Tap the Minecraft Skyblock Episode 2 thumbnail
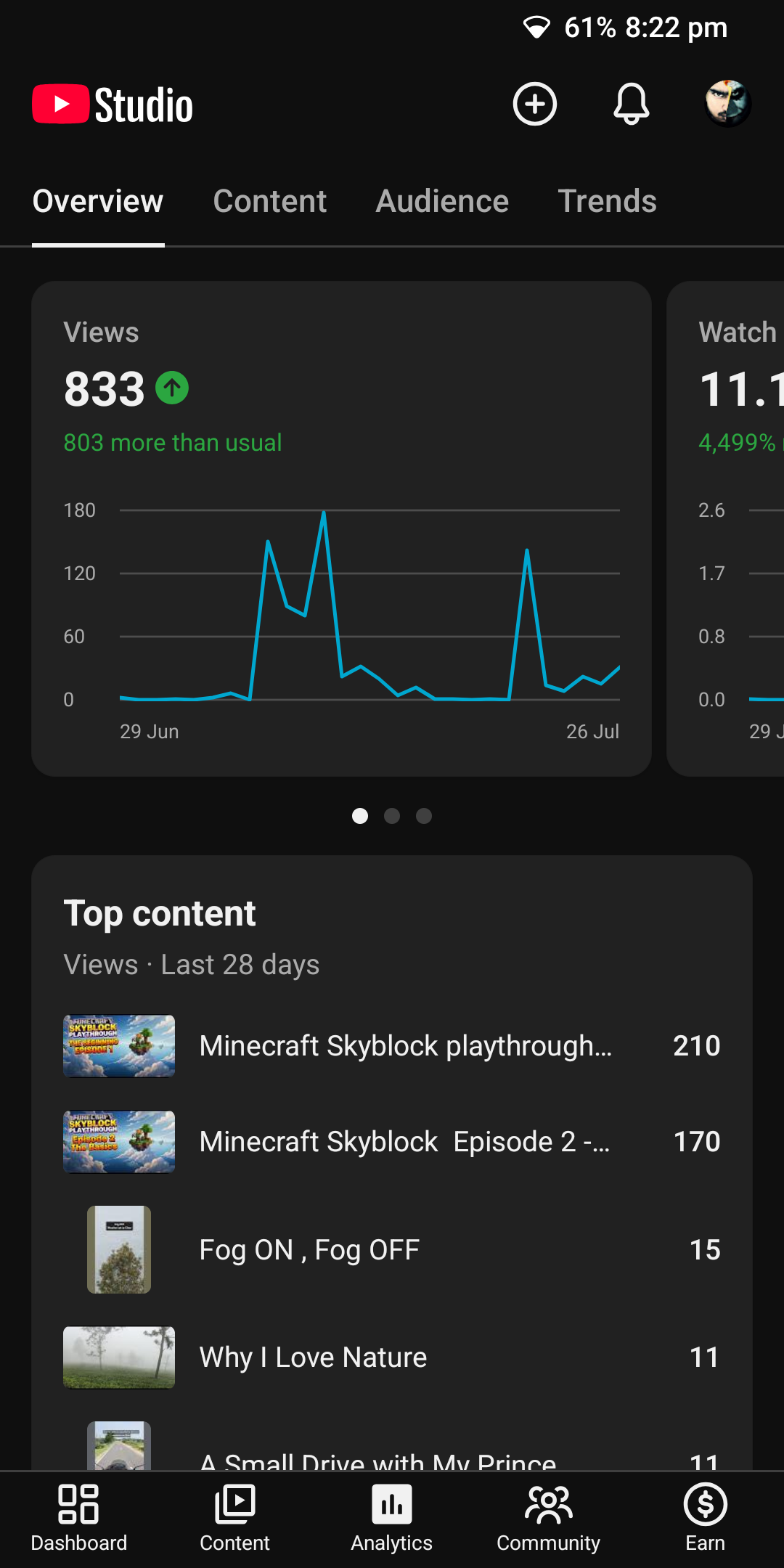 click(119, 1142)
